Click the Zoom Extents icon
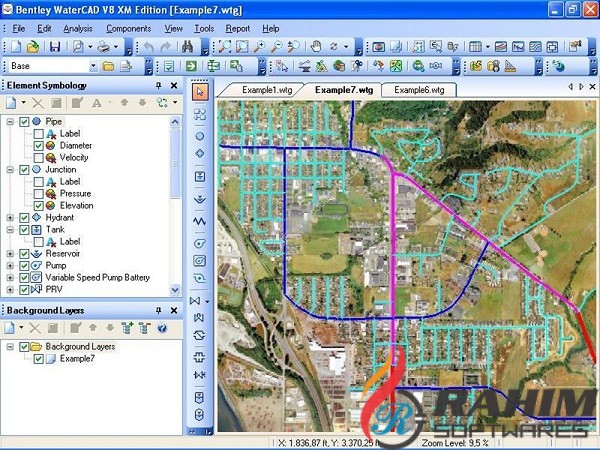This screenshot has height=450, width=600. point(225,47)
